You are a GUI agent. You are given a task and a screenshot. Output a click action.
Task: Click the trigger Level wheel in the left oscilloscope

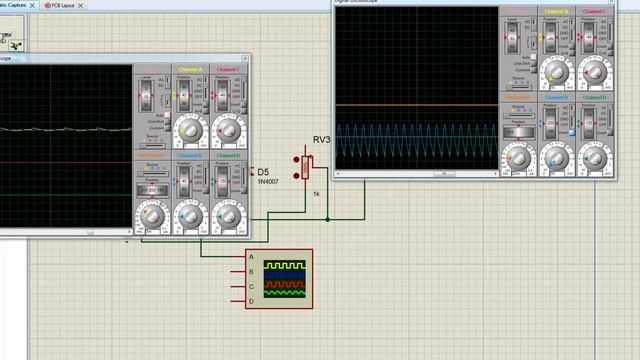(146, 96)
